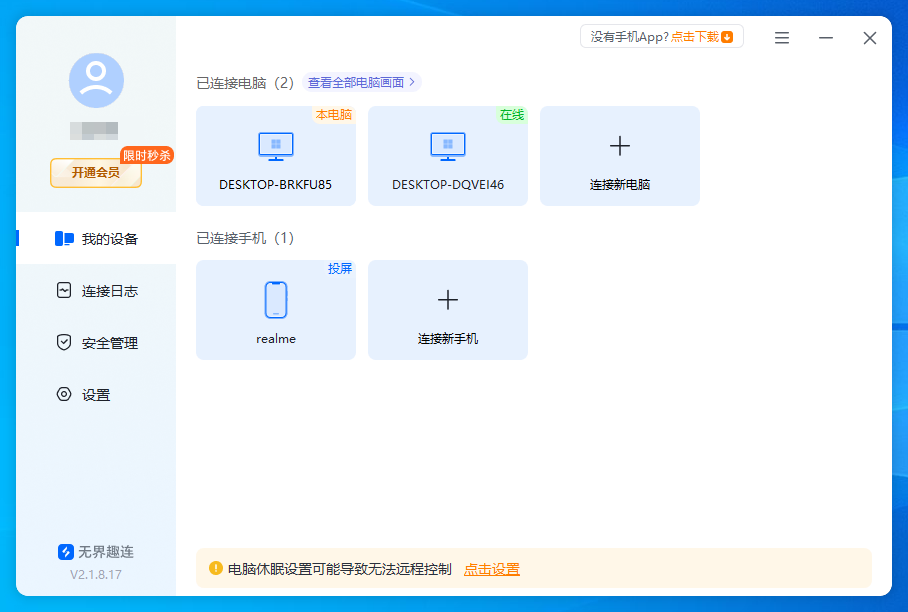Select the online DESKTOP-DQVEI46 computer card
This screenshot has width=908, height=612.
click(447, 156)
